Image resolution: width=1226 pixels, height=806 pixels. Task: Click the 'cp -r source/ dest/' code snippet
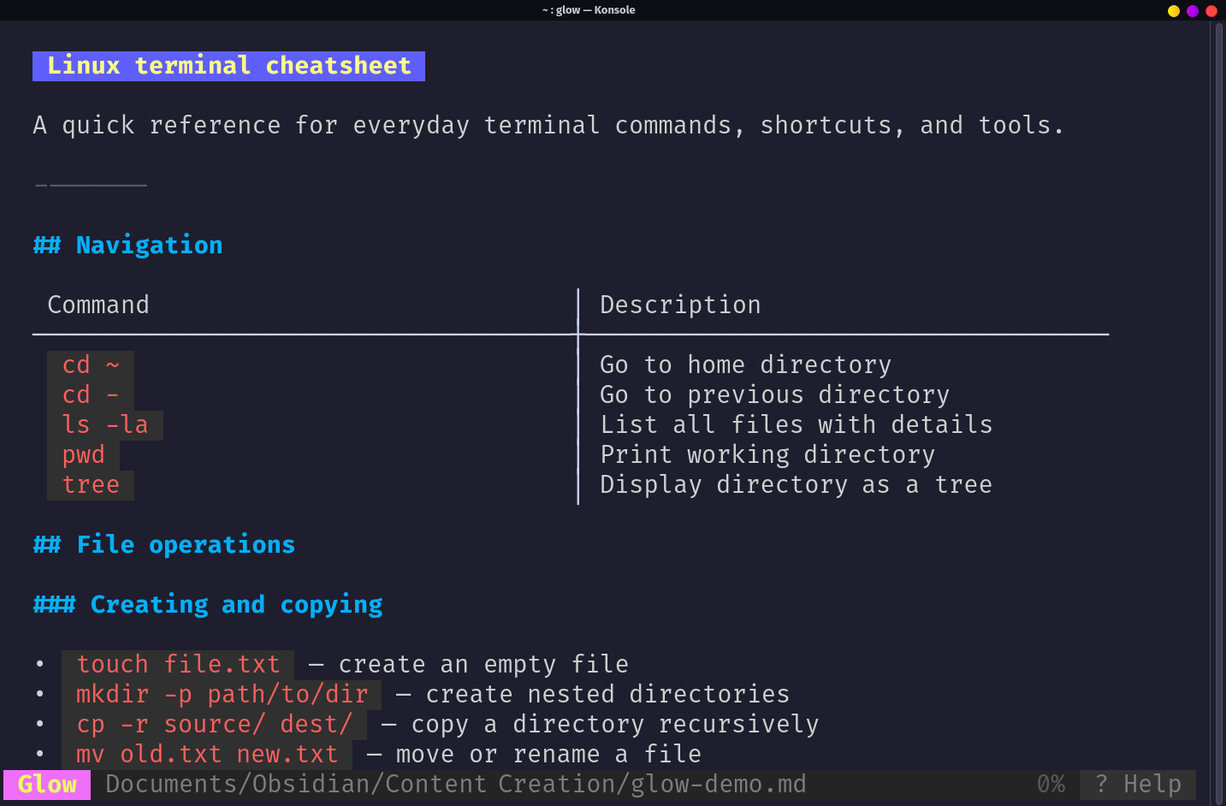click(214, 724)
